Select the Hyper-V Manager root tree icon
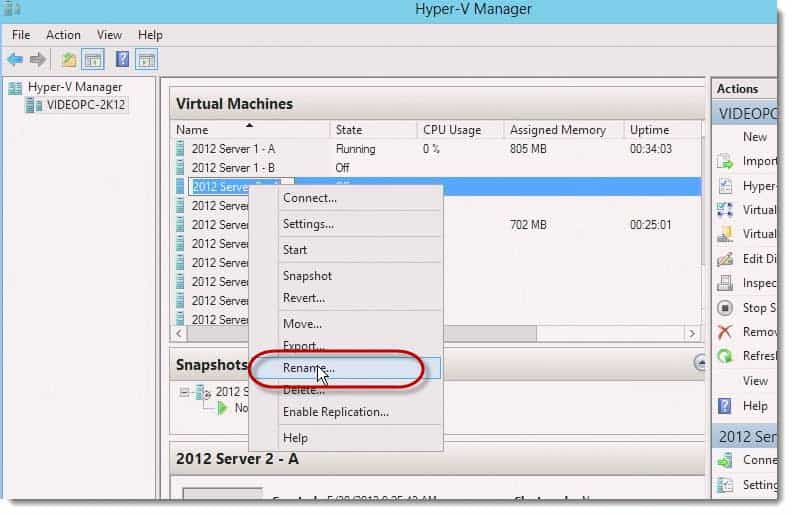Viewport: 792px width, 514px height. click(15, 88)
